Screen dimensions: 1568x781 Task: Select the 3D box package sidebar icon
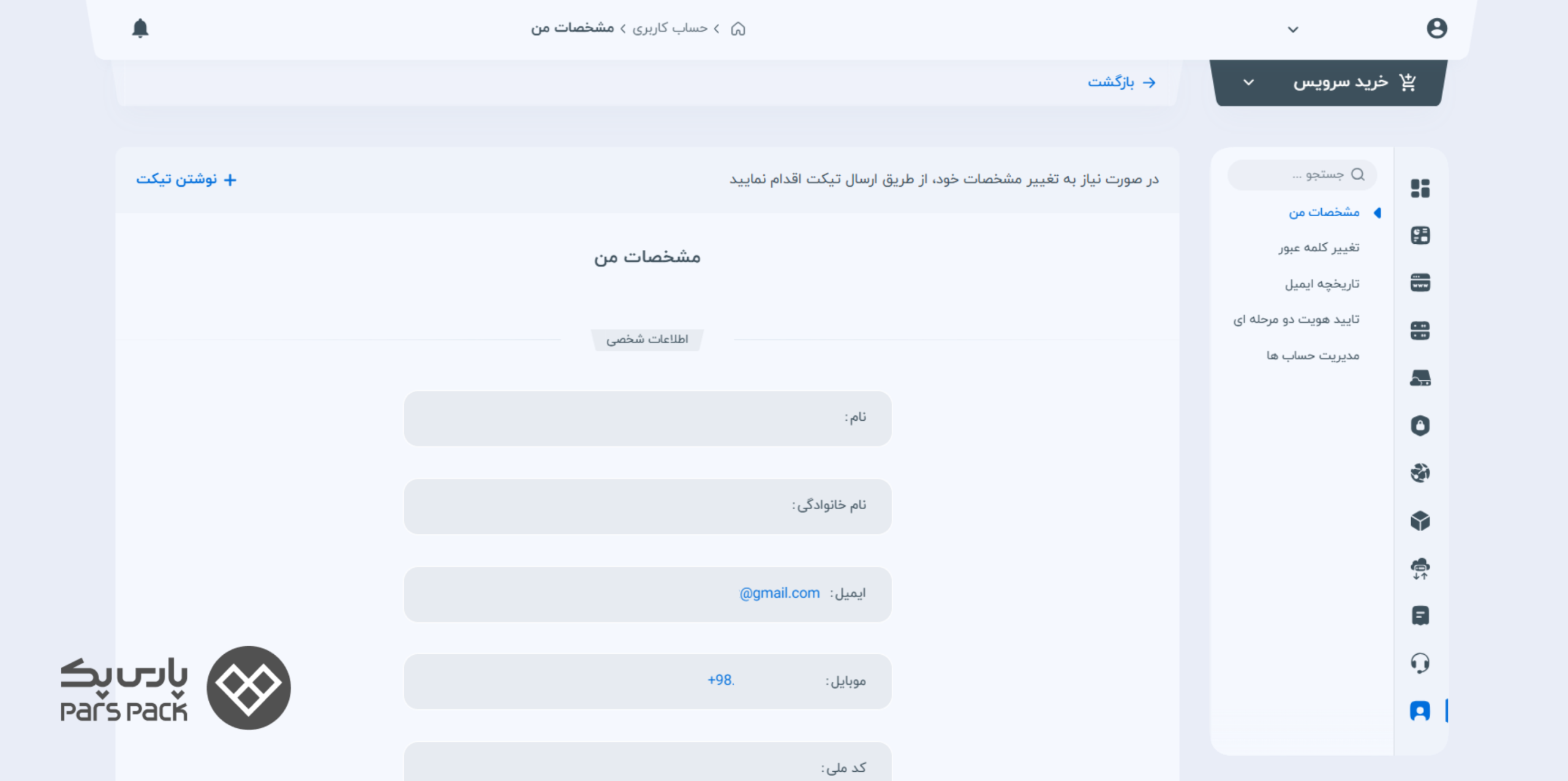(1420, 521)
